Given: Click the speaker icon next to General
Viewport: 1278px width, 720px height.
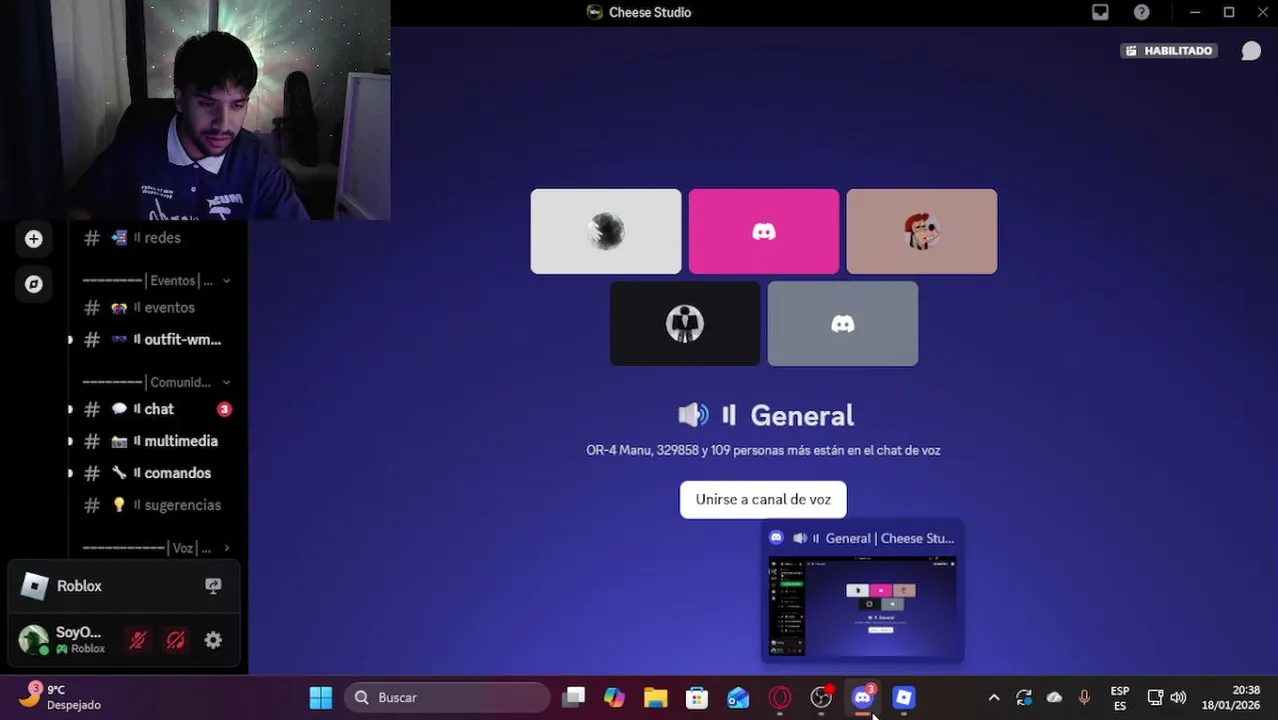Looking at the screenshot, I should pos(693,415).
